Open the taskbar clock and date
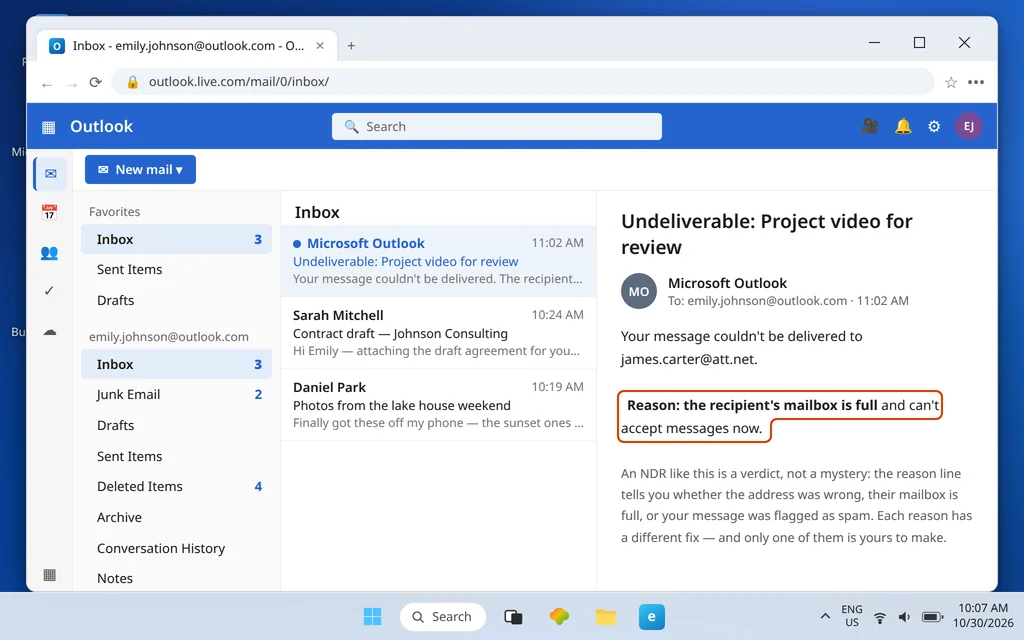The width and height of the screenshot is (1024, 640). coord(983,616)
